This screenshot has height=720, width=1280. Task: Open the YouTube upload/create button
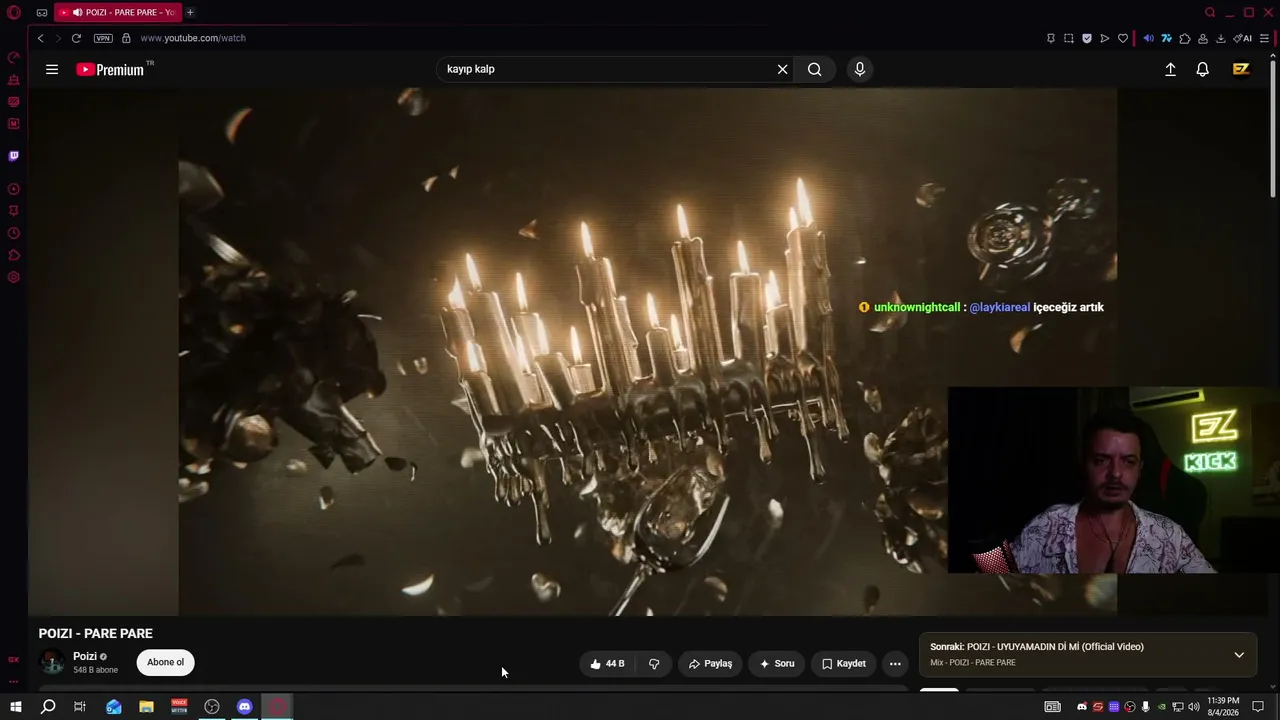pyautogui.click(x=1170, y=69)
